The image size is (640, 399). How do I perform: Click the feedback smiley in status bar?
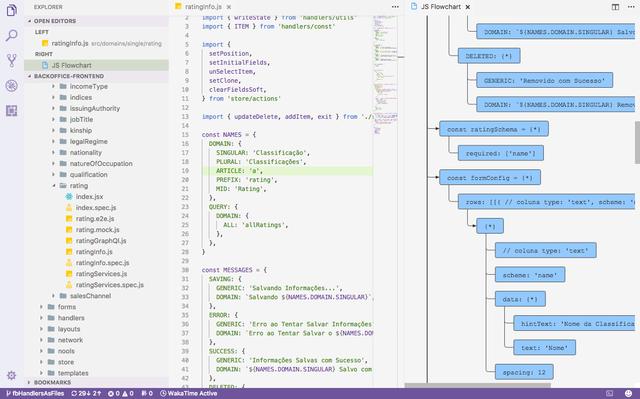(628, 393)
